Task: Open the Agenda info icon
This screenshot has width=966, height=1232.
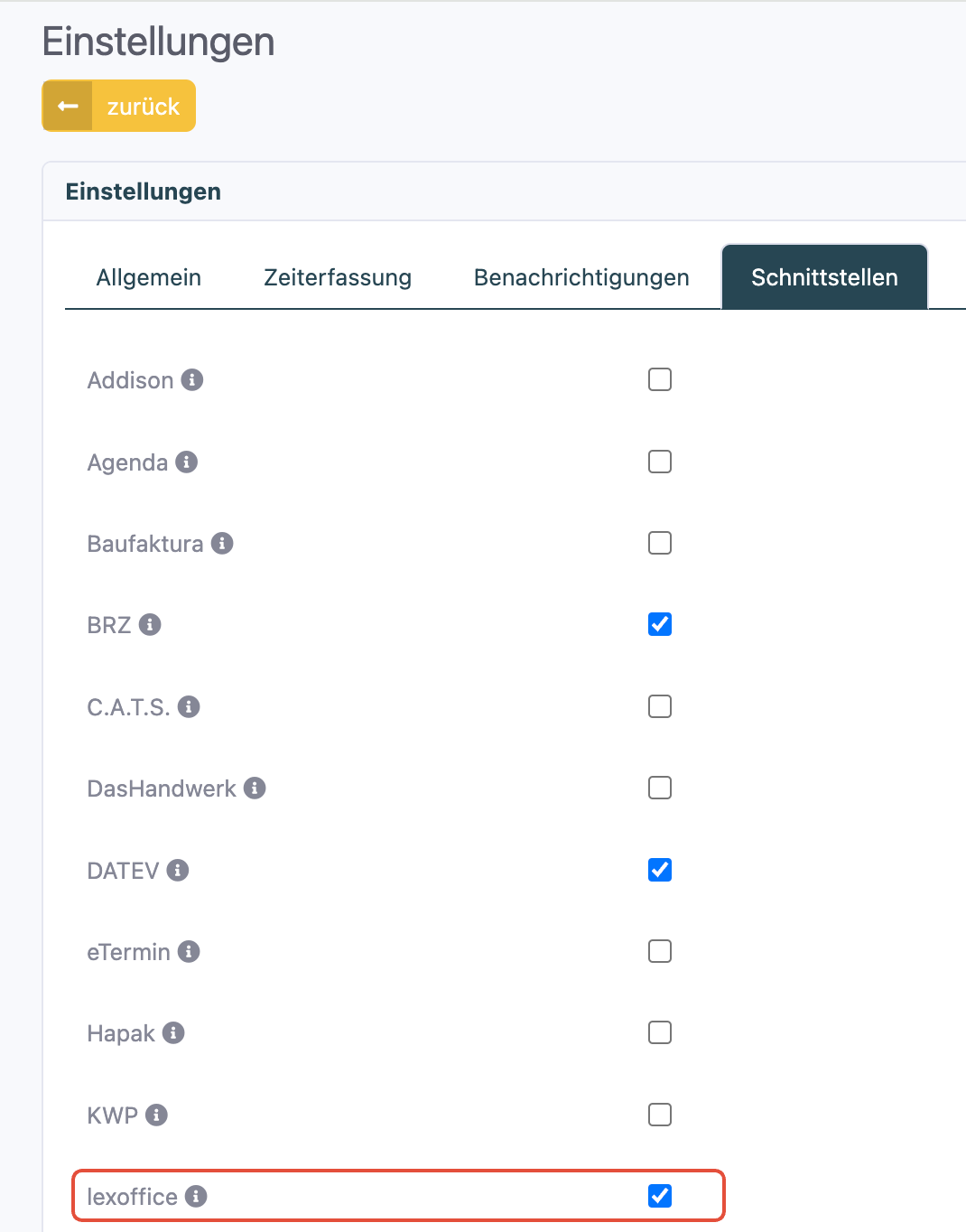Action: tap(187, 462)
